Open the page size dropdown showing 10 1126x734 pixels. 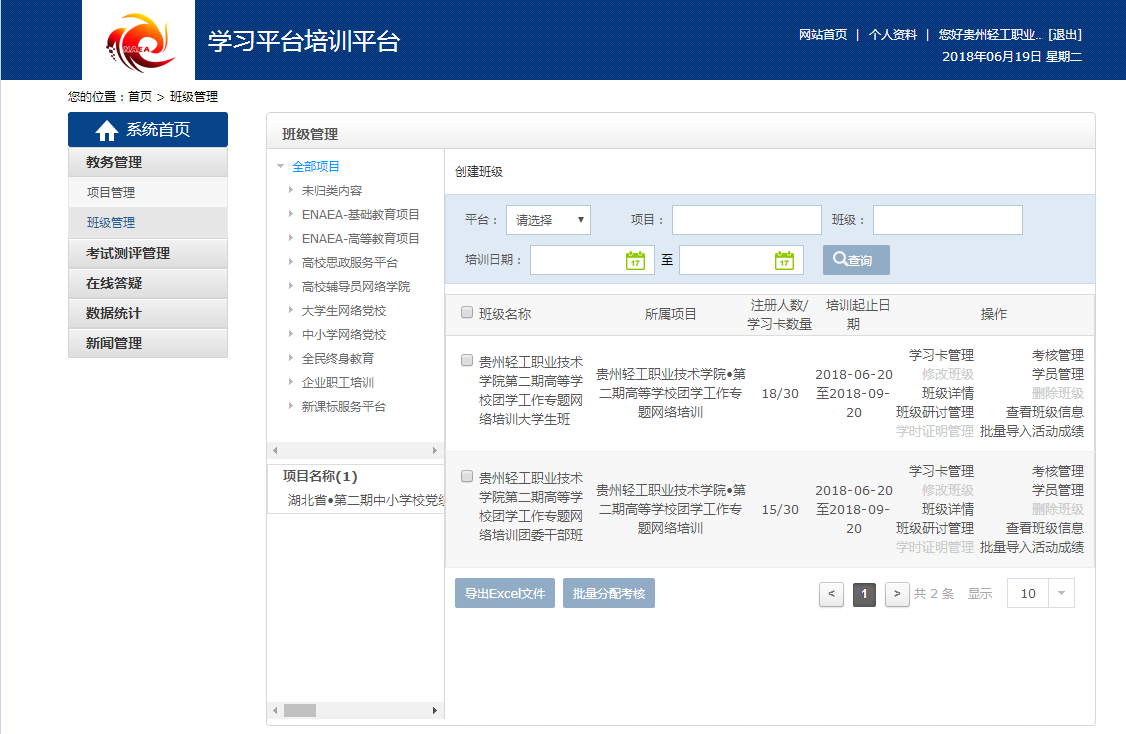1041,593
